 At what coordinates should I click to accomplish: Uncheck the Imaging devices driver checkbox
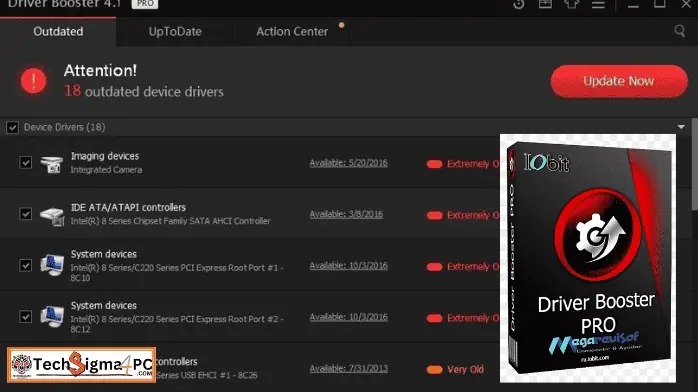(x=25, y=162)
